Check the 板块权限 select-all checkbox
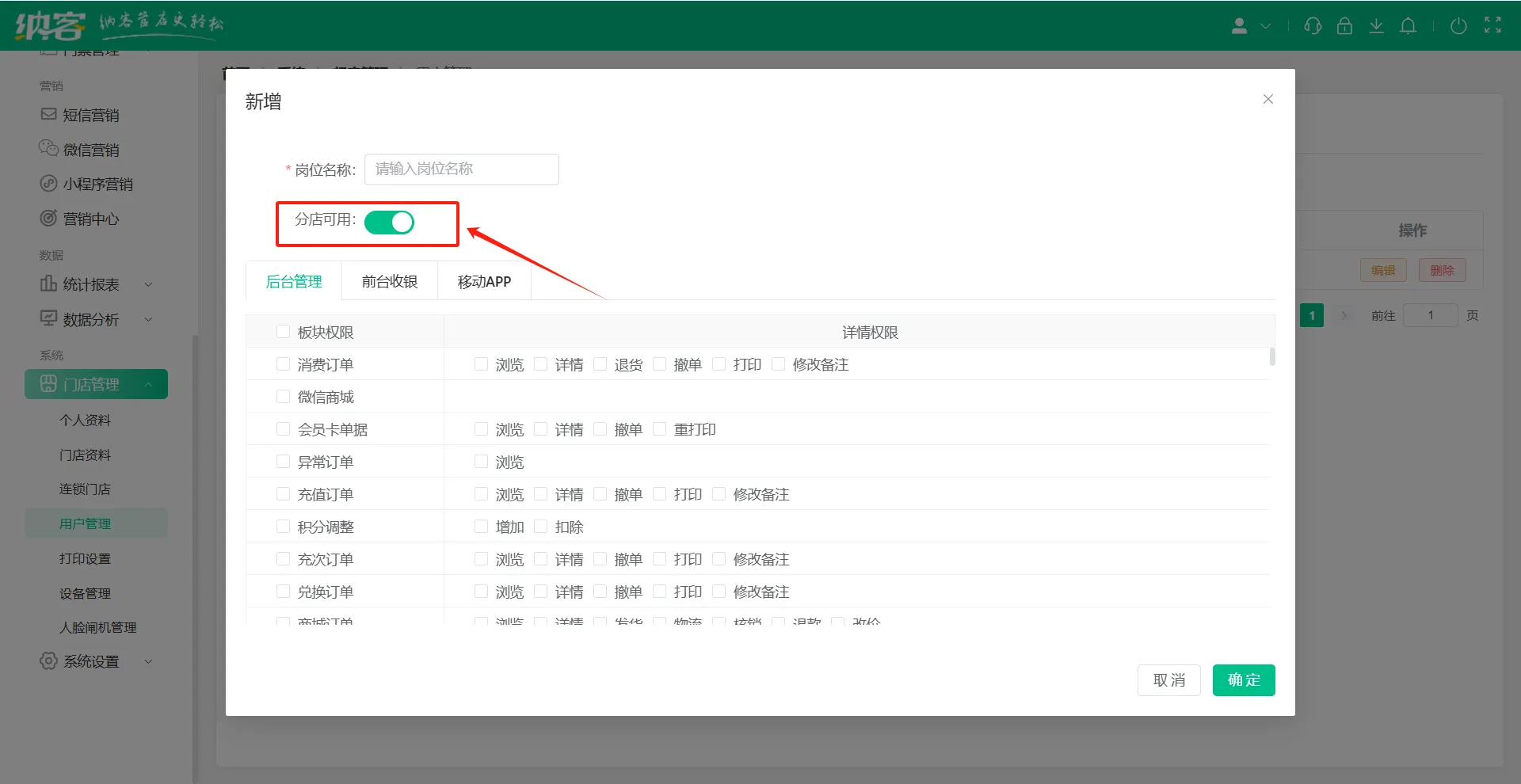1521x784 pixels. [x=283, y=332]
